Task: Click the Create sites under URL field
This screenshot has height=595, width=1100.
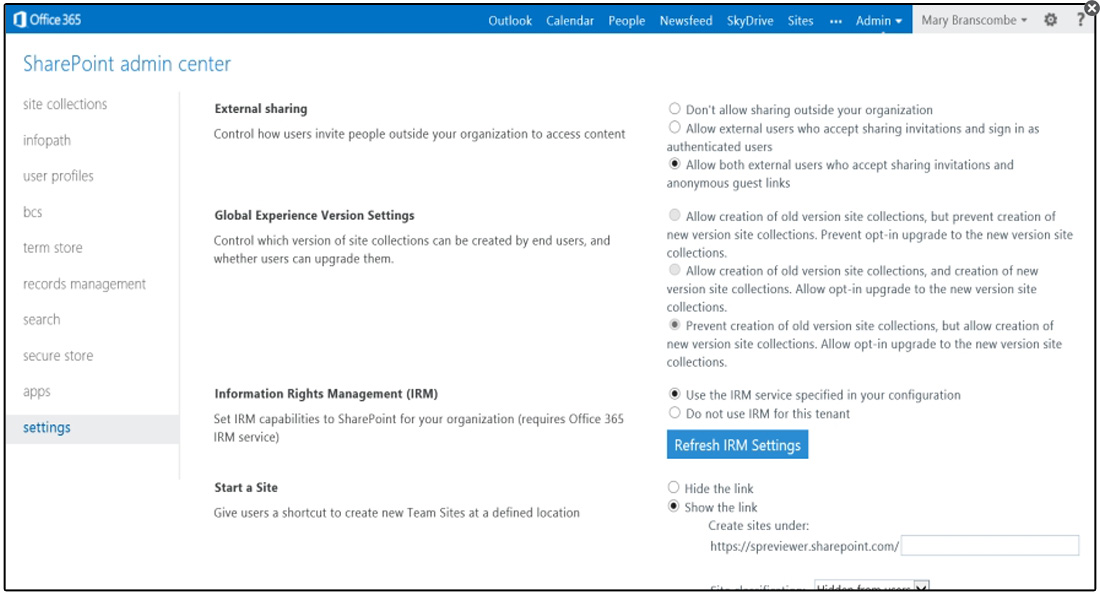Action: (990, 545)
